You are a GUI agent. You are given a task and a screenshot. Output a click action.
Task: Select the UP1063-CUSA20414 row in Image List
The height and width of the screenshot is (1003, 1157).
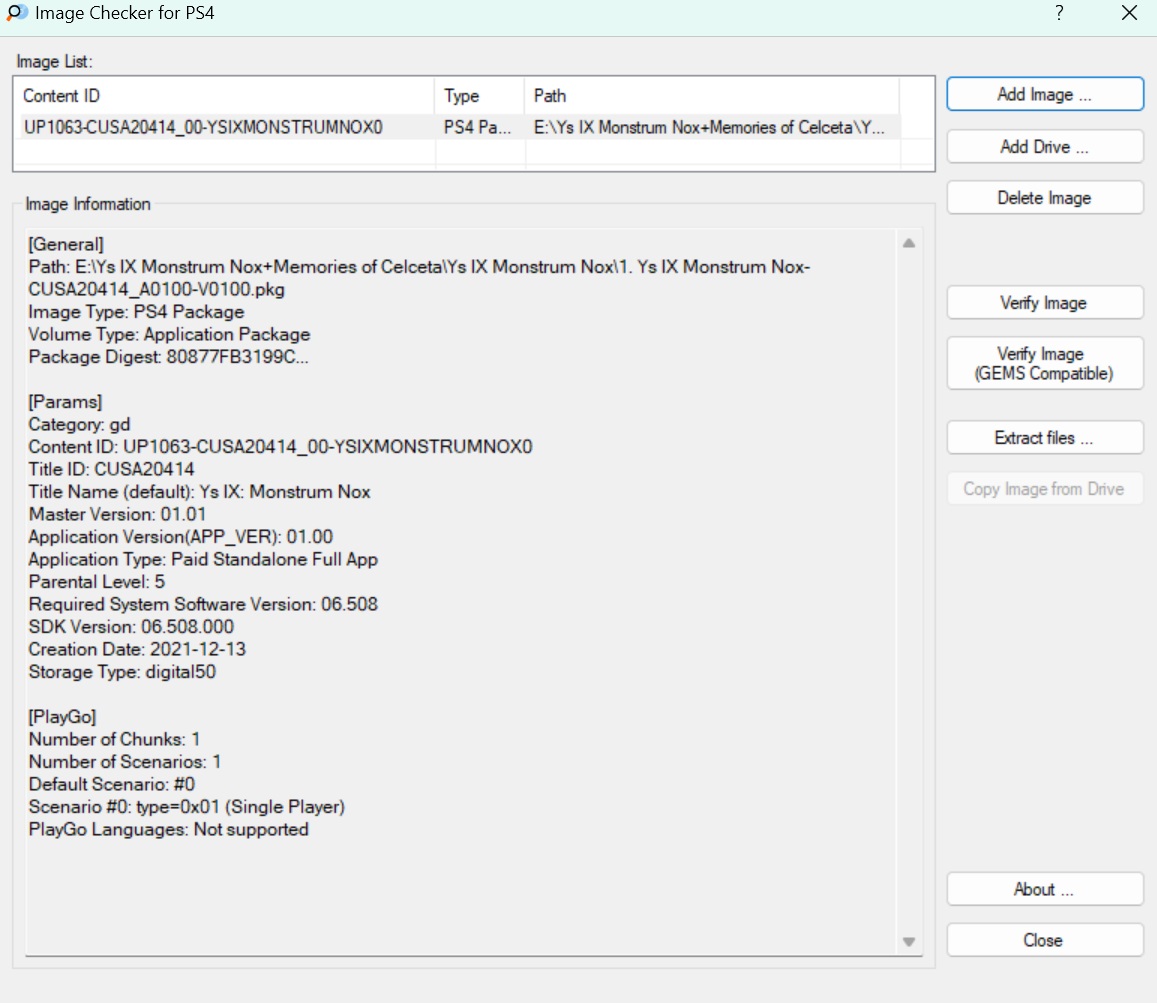203,128
